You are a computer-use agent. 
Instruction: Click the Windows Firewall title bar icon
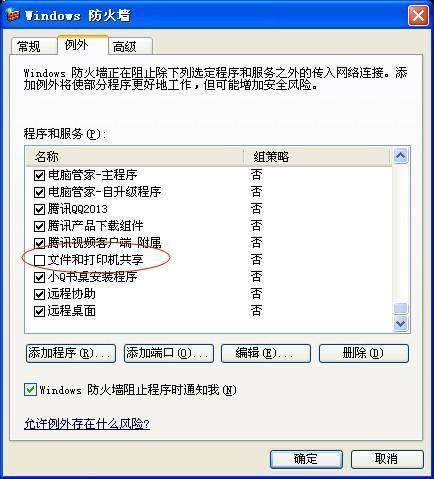pos(13,15)
